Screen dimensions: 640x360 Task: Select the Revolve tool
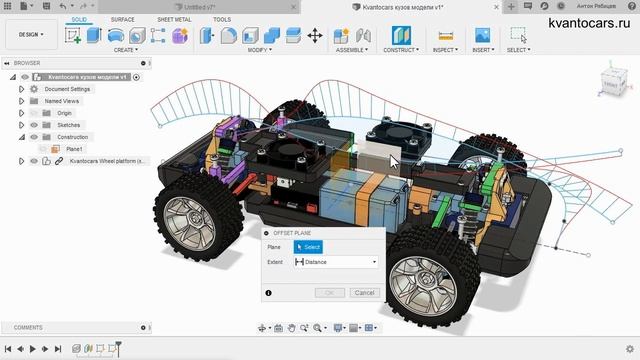pyautogui.click(x=116, y=36)
